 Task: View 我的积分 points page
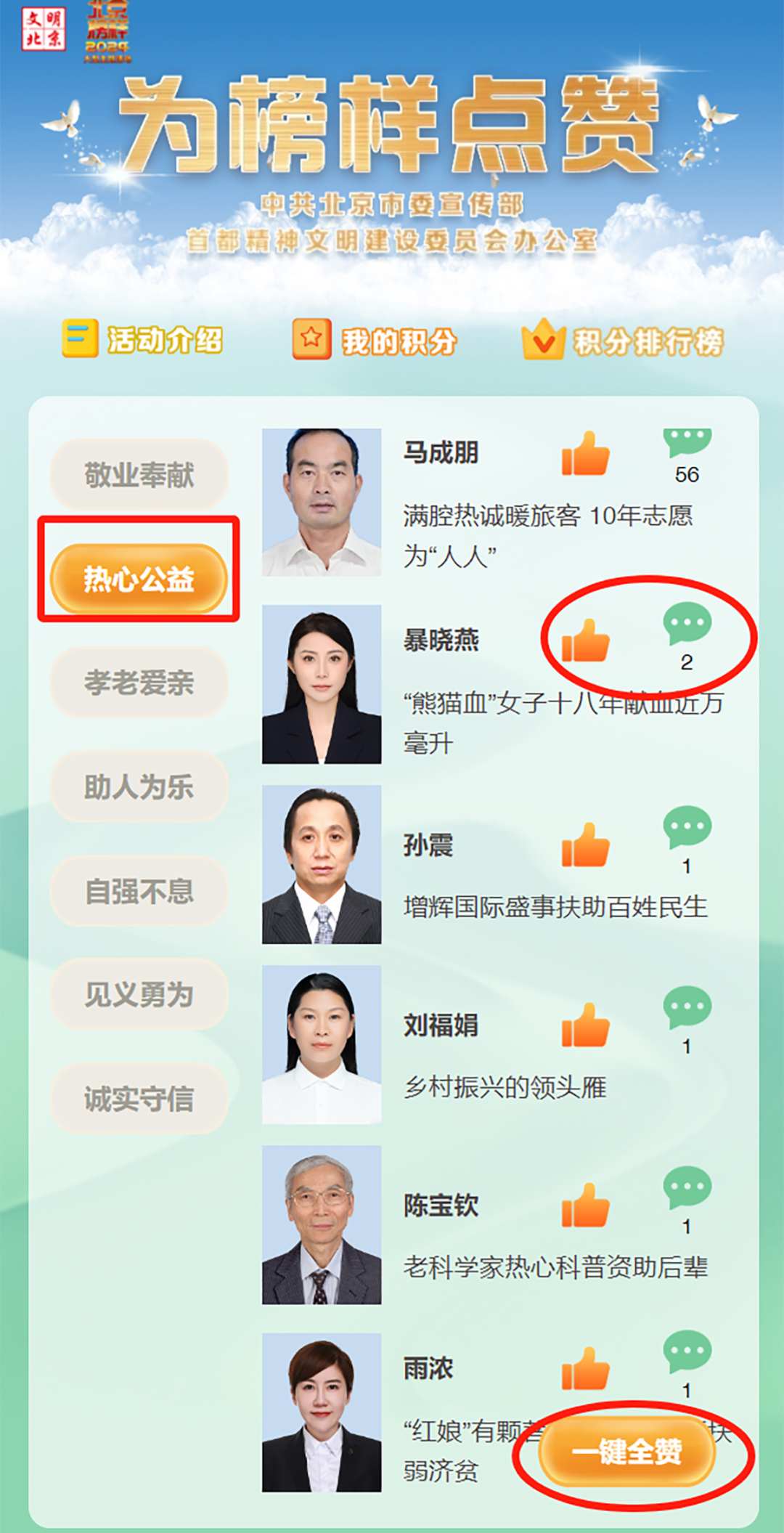click(x=375, y=340)
